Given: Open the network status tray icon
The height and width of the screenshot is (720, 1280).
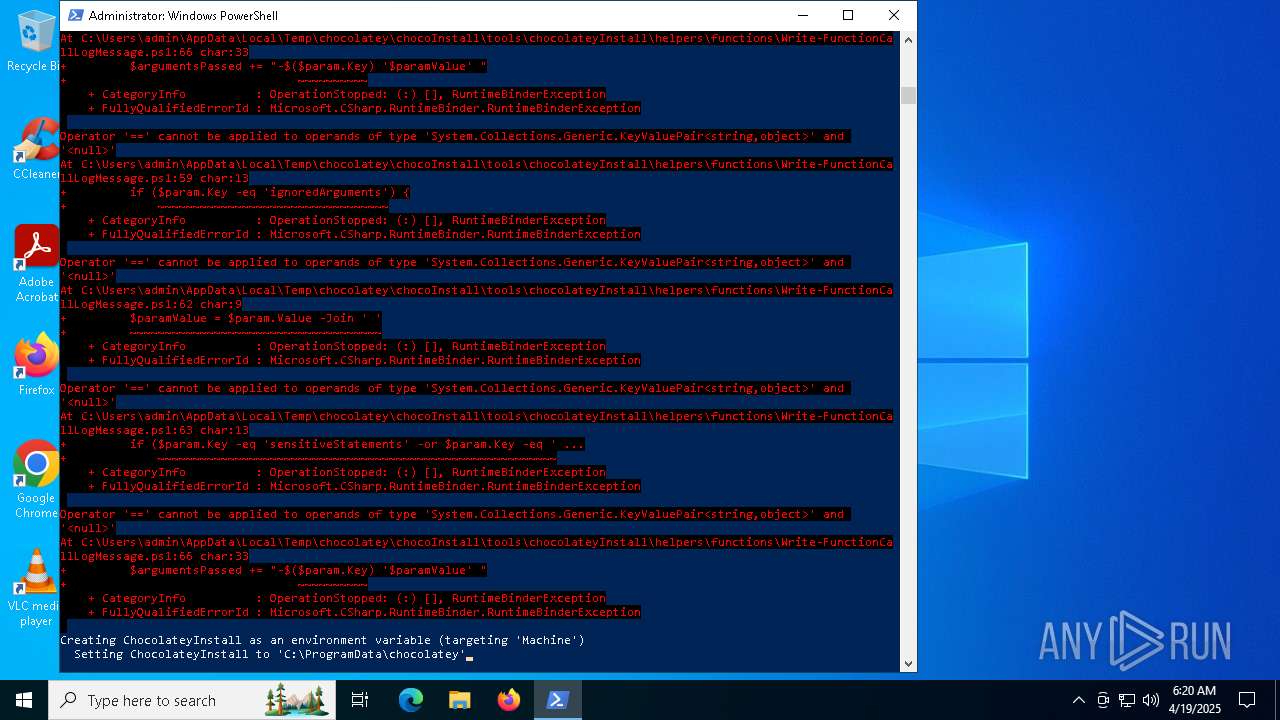Looking at the screenshot, I should (x=1127, y=700).
